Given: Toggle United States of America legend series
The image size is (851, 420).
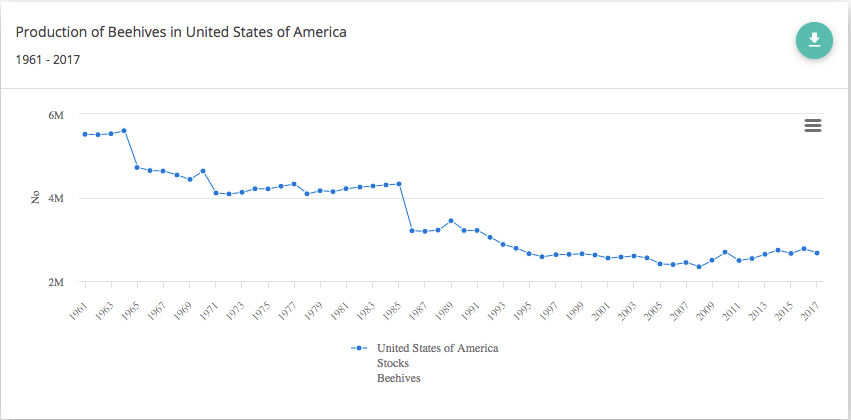Looking at the screenshot, I should pyautogui.click(x=437, y=348).
